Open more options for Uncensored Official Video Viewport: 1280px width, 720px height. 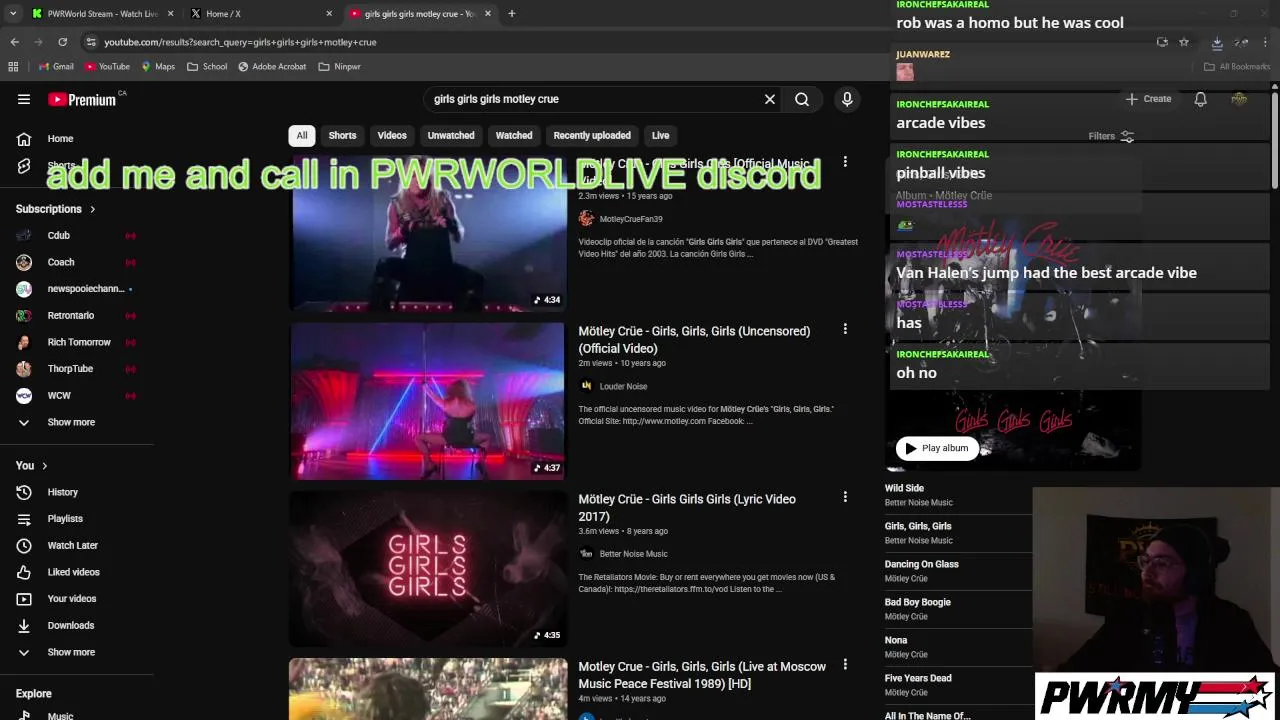(845, 329)
